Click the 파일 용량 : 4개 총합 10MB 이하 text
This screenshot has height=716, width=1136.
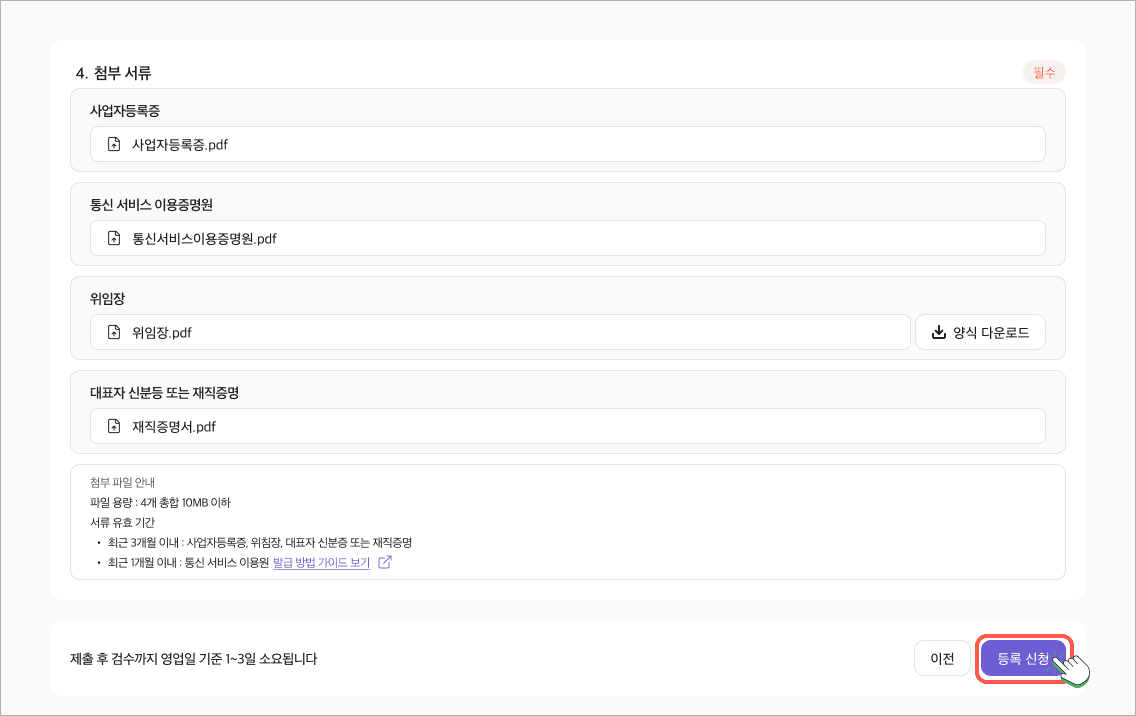tap(160, 502)
